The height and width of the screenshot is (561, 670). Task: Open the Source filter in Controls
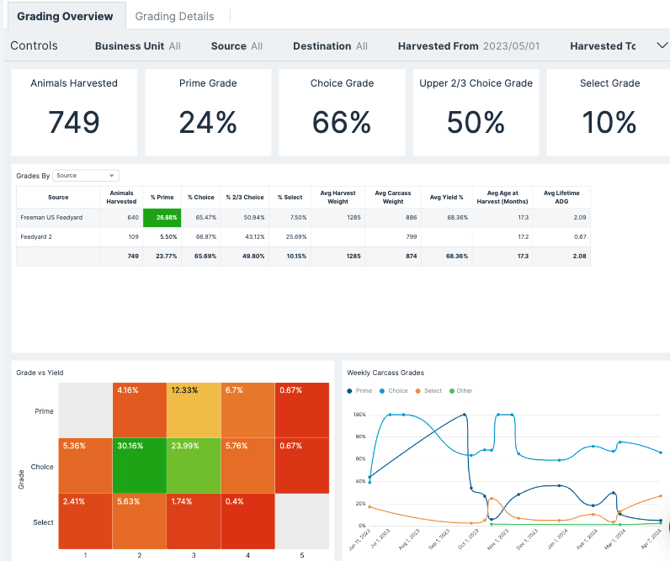click(x=237, y=46)
